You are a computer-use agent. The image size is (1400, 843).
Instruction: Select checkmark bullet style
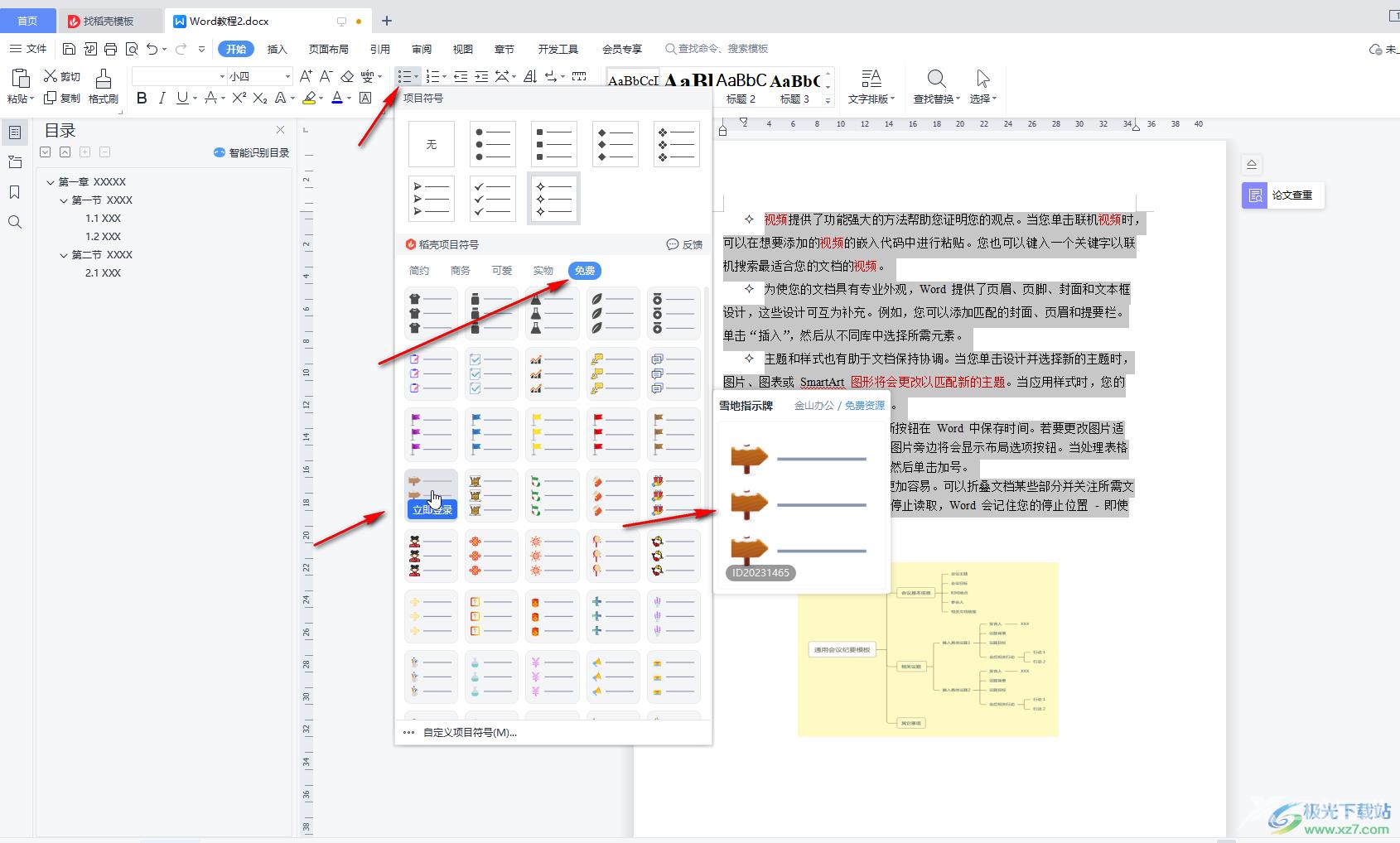pyautogui.click(x=493, y=199)
